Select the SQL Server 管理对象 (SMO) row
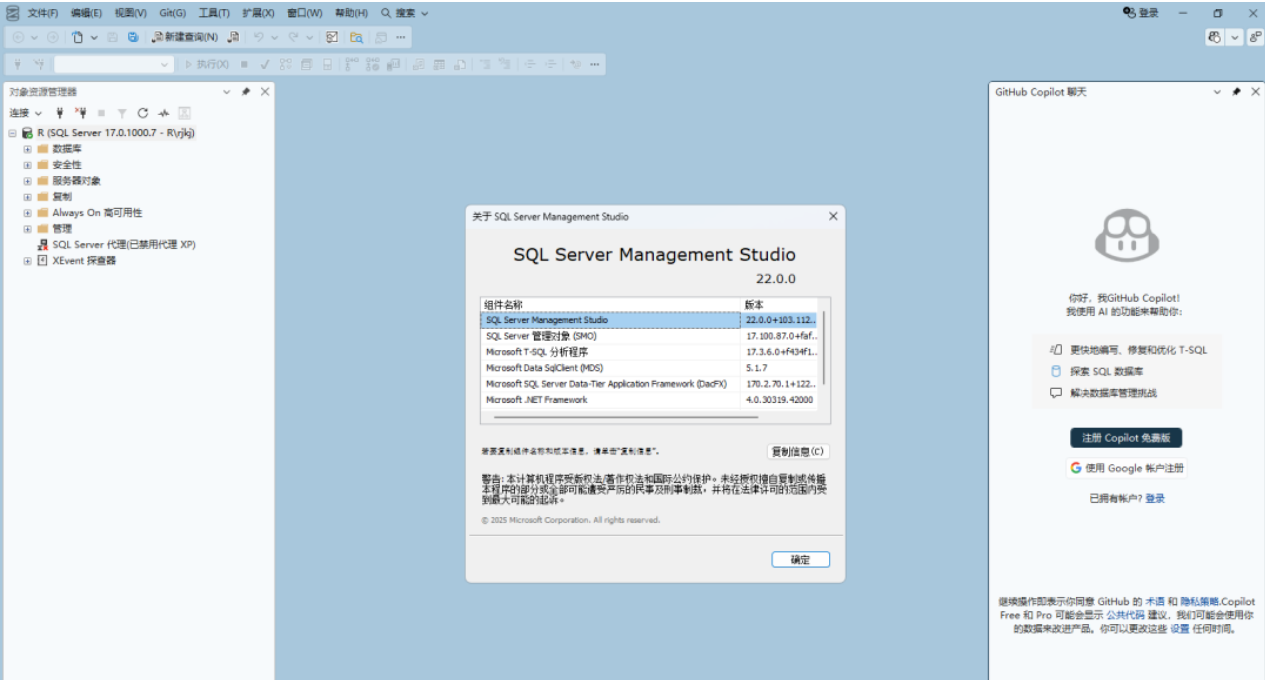Image resolution: width=1265 pixels, height=680 pixels. point(650,336)
